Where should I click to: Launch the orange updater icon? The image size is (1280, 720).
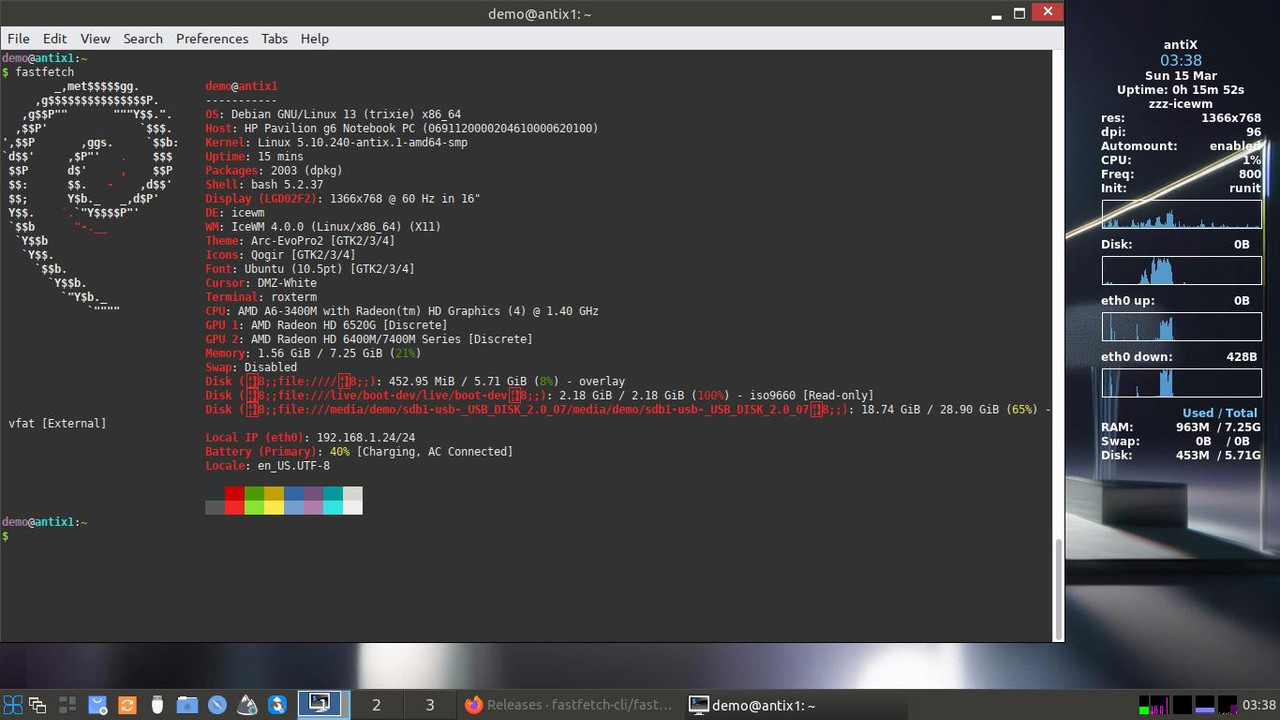[127, 705]
